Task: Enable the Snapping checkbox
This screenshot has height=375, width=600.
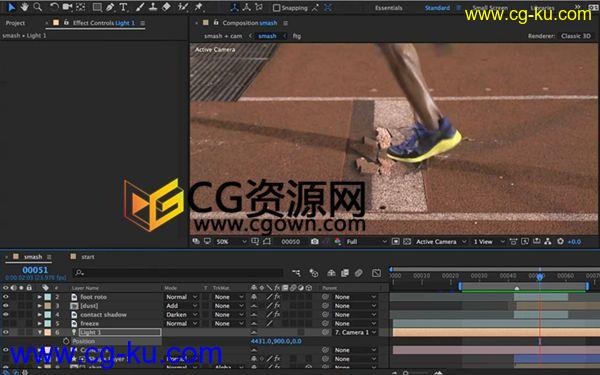Action: point(276,8)
